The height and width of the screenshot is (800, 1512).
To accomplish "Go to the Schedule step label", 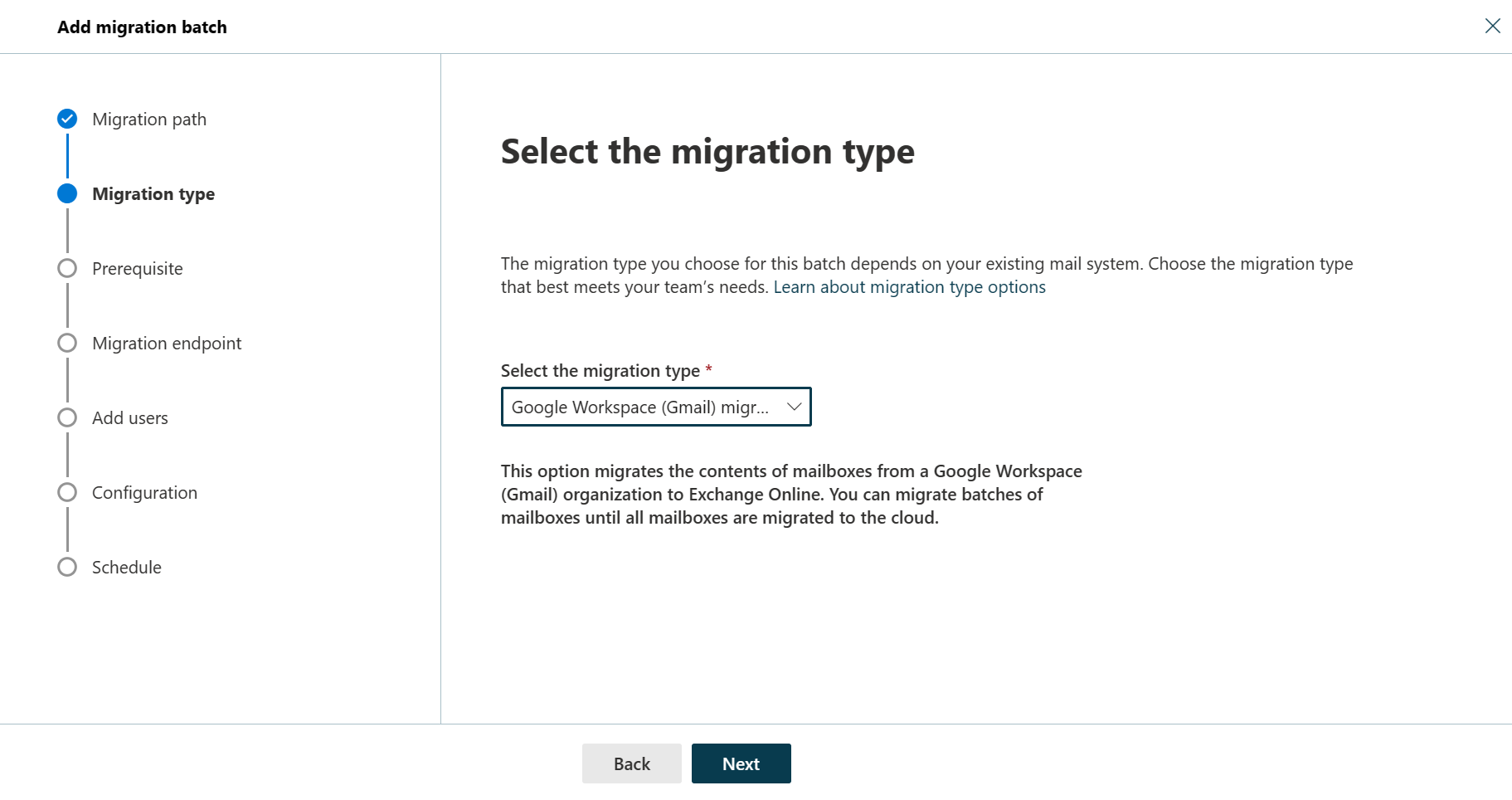I will coord(127,568).
